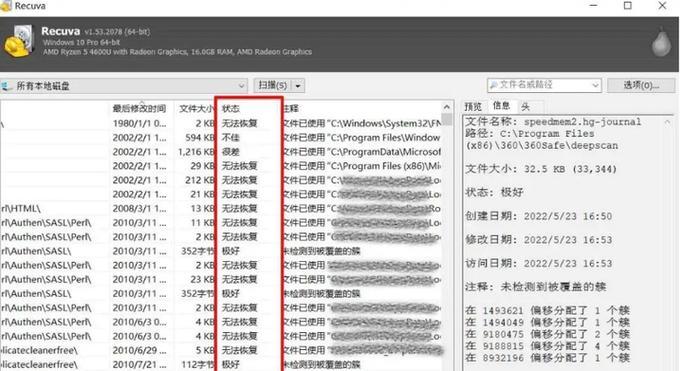
Task: Switch to the 头 tab
Action: click(x=526, y=107)
